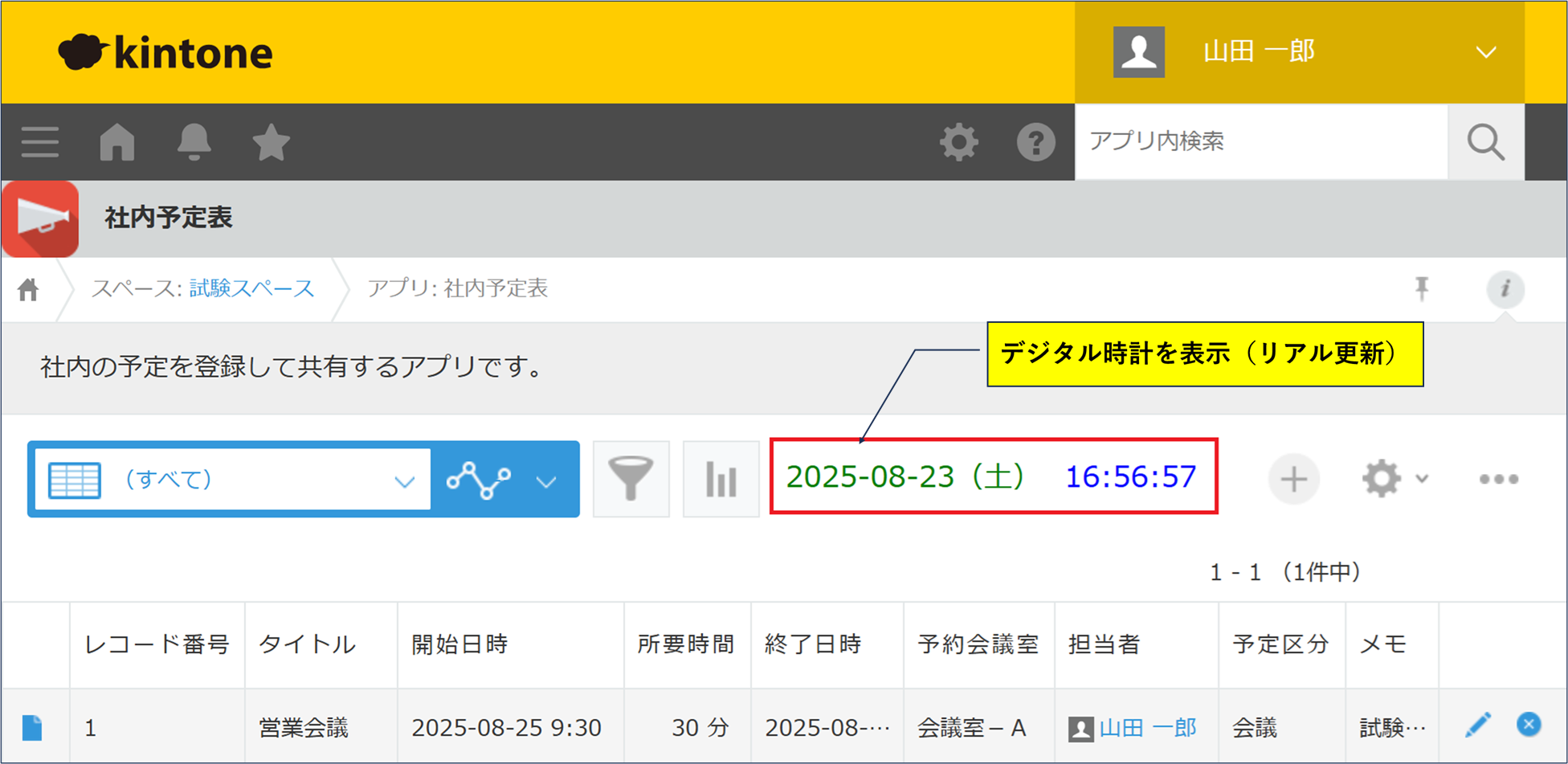Screen dimensions: 1568x764
Task: Delete record 1 with the x icon
Action: point(1529,725)
